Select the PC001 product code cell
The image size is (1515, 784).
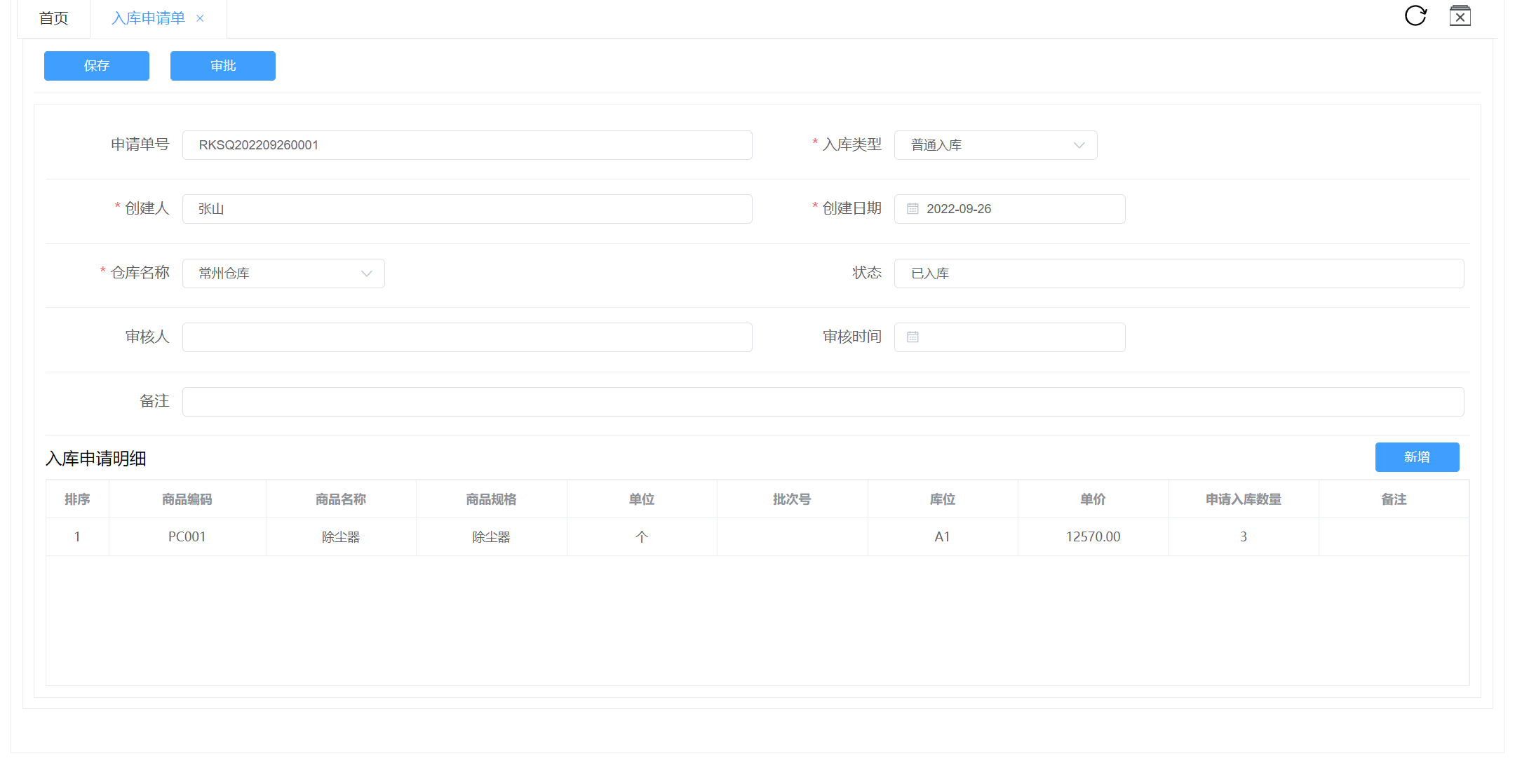click(x=187, y=537)
